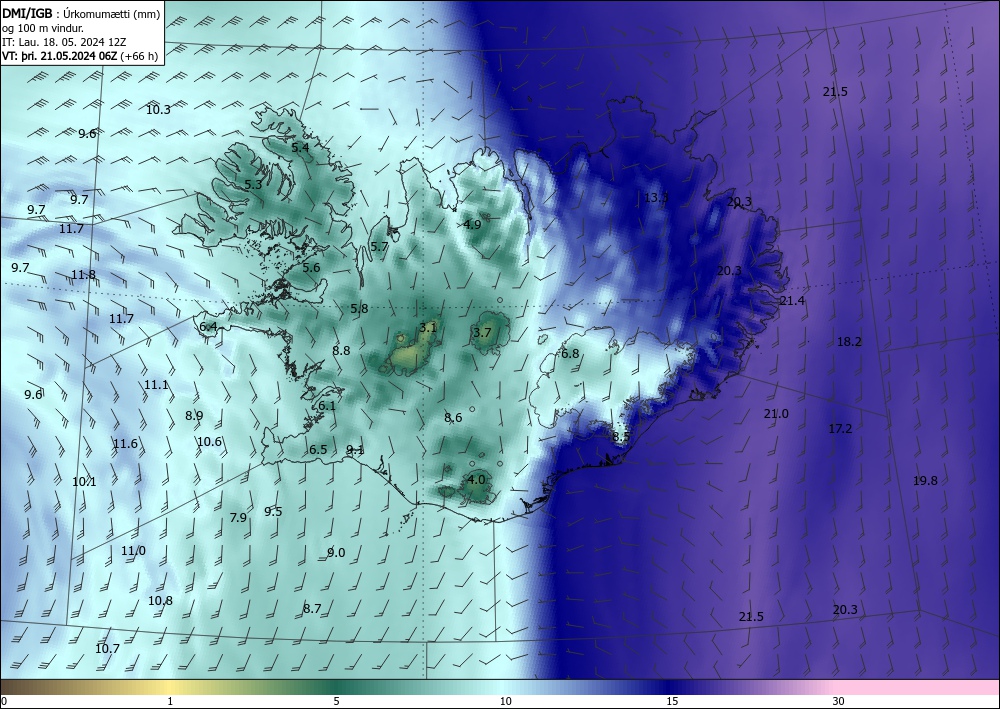
Task: Select the 10.7 value label
Action: 107,649
